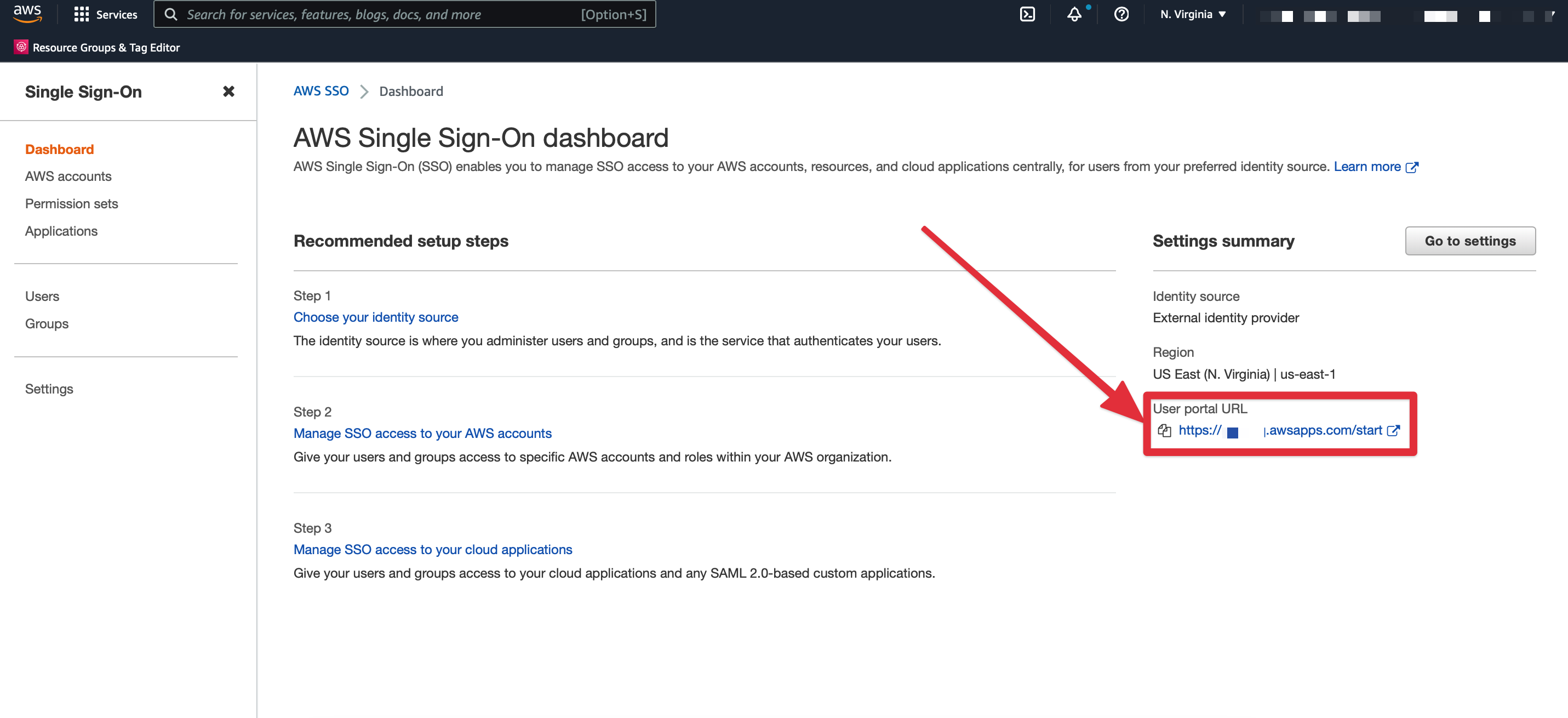Image resolution: width=1568 pixels, height=718 pixels.
Task: Open the awsapps.com/start portal link
Action: (x=1280, y=431)
